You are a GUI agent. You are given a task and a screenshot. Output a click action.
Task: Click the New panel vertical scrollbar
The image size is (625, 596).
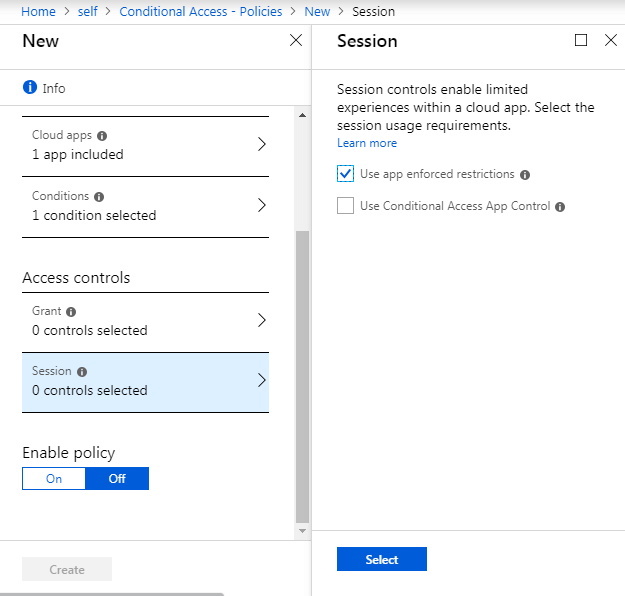(302, 375)
